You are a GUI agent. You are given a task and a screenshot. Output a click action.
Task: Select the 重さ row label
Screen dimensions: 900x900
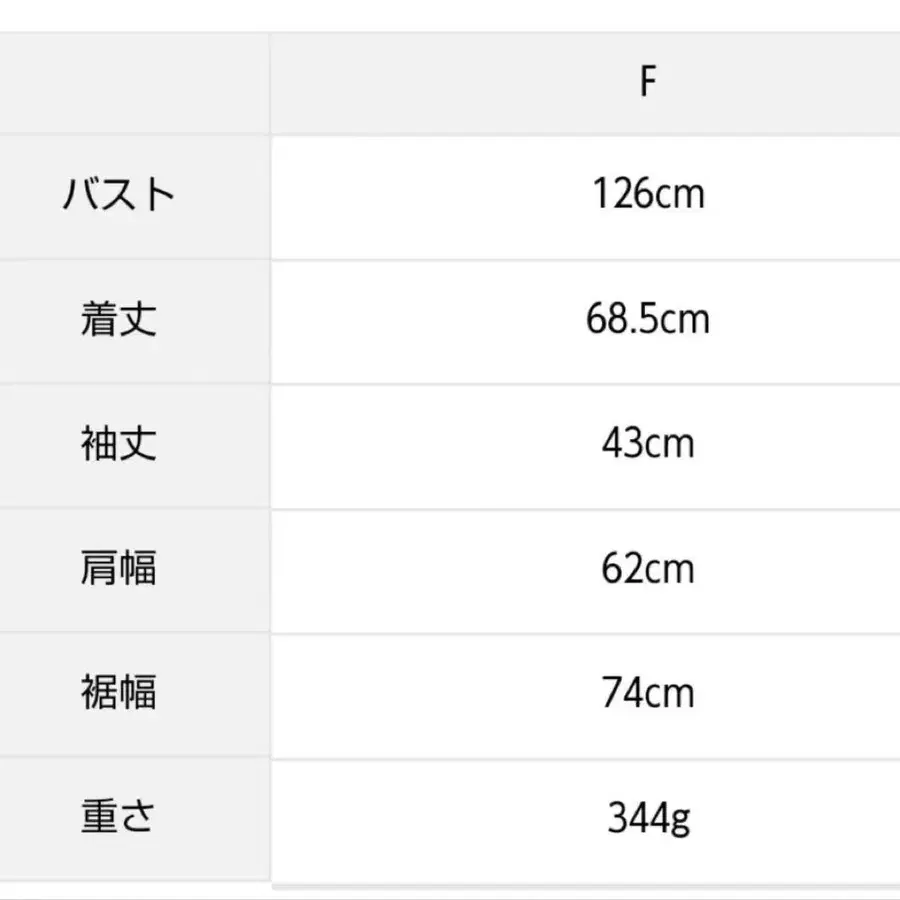[119, 818]
